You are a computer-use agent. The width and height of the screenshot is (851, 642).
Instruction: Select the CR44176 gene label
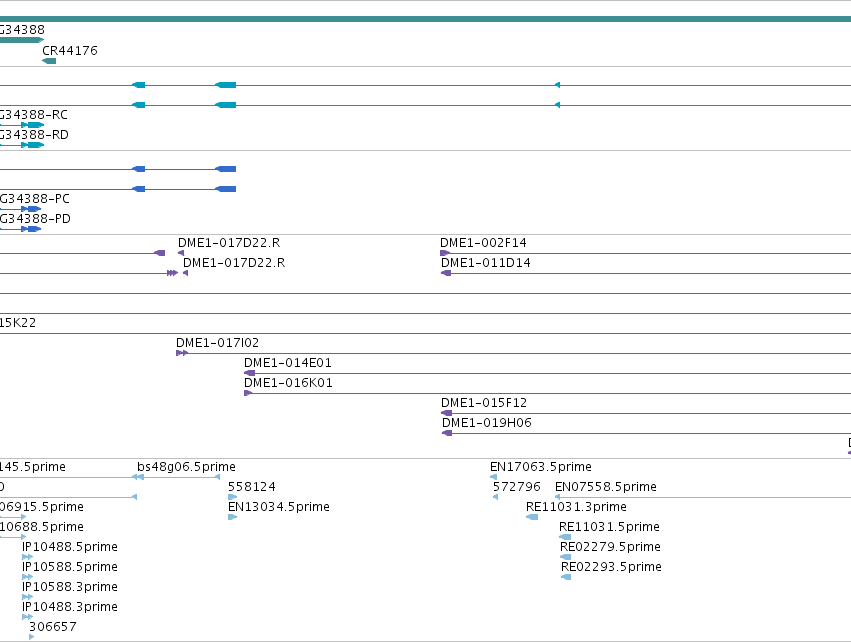tap(70, 50)
